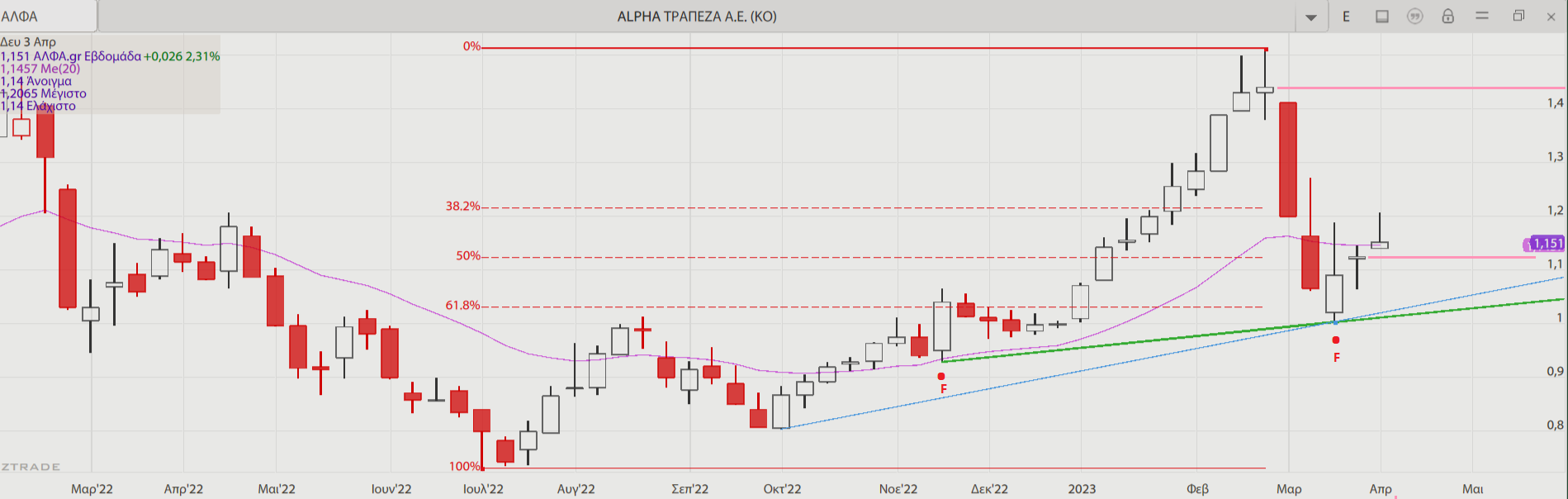Select the Fibonacci 61.8% level label
The height and width of the screenshot is (499, 1568).
[x=463, y=306]
